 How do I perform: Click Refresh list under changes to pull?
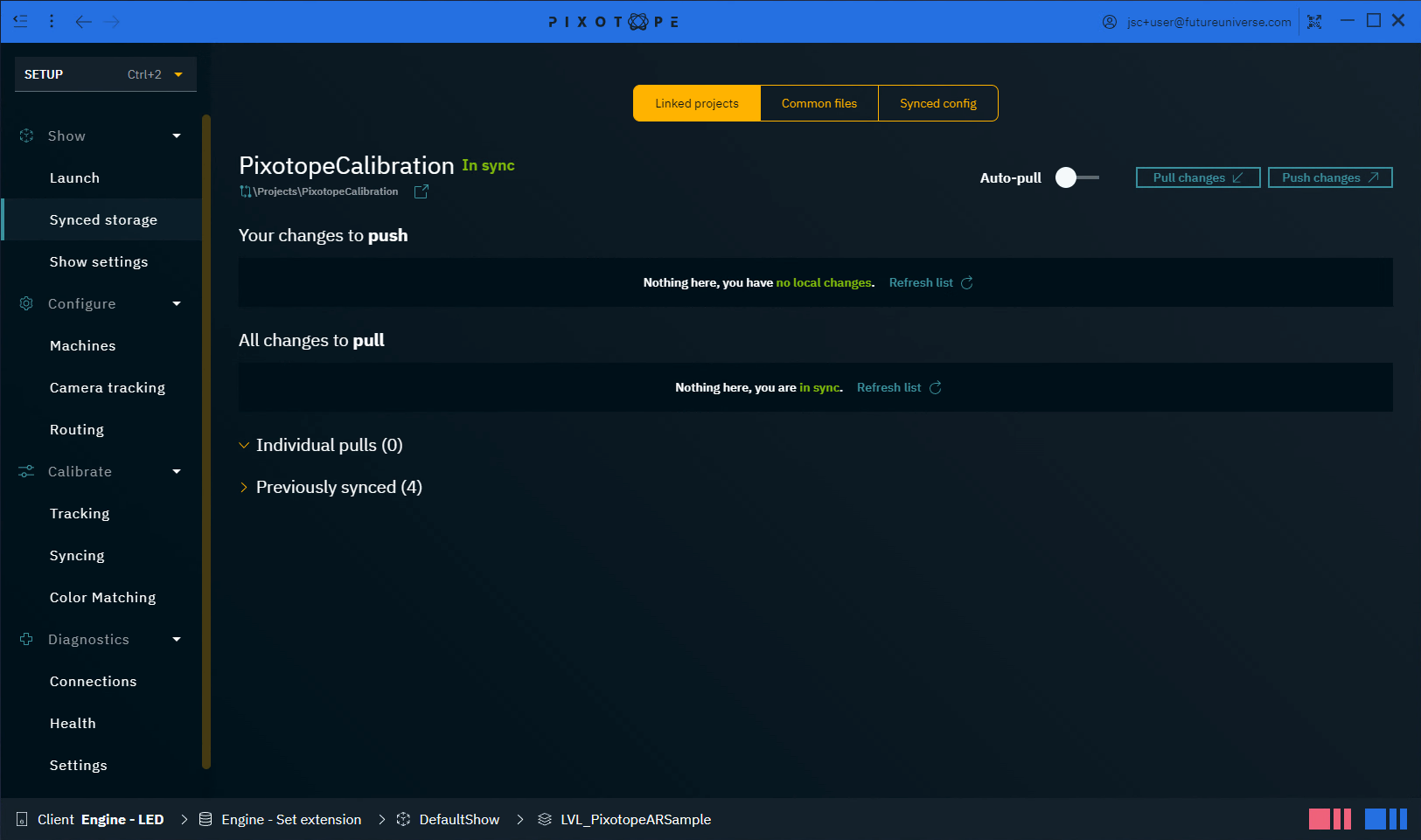(x=888, y=387)
